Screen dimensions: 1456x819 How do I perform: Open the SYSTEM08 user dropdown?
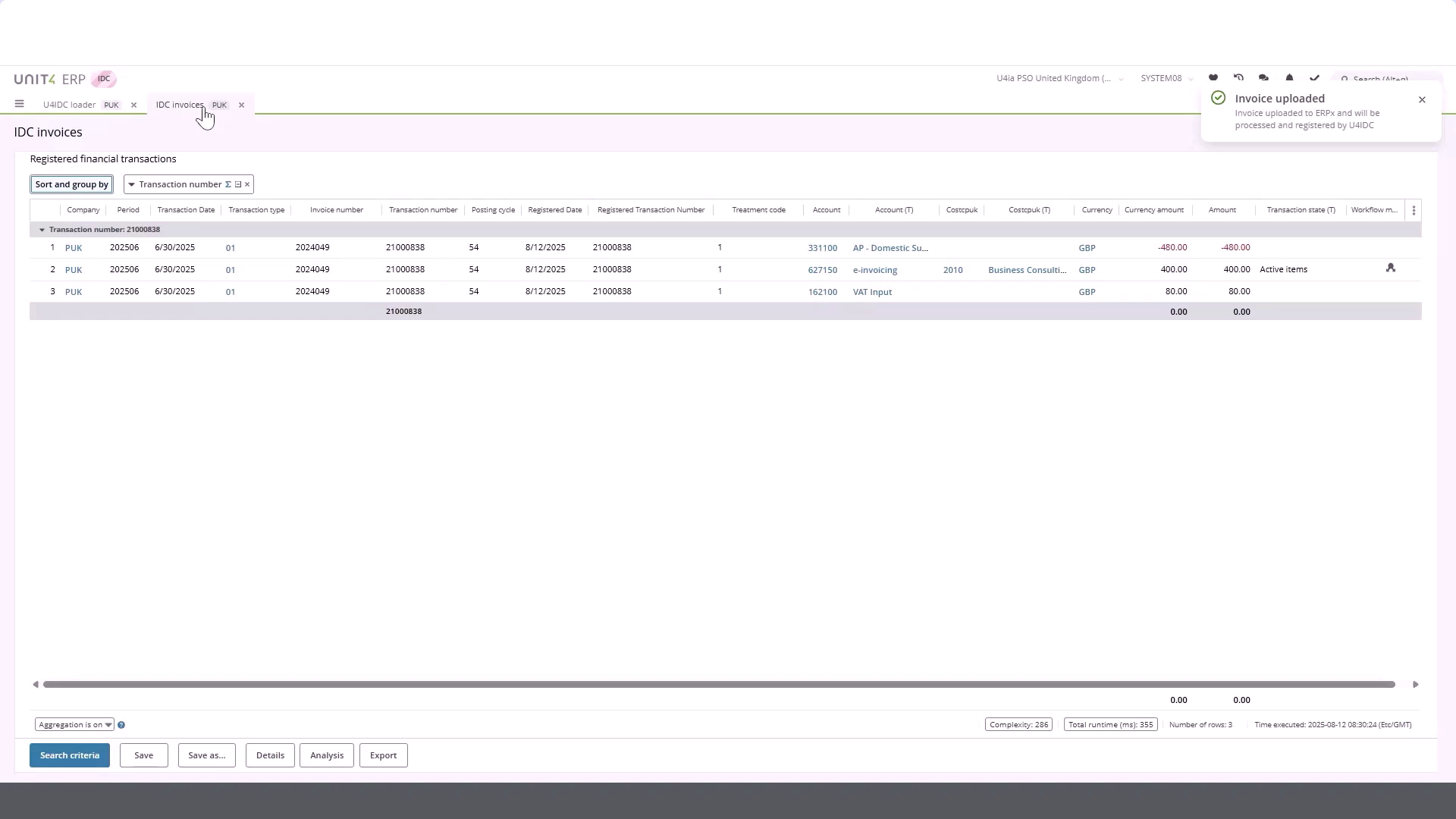point(1166,78)
